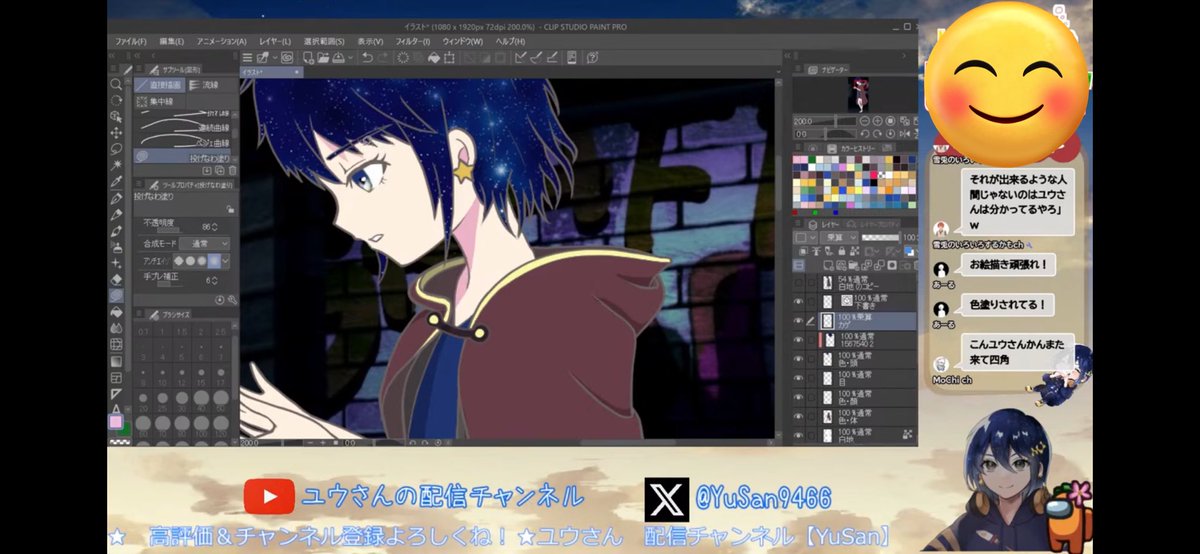Click the smartphone connection icon in command bar
This screenshot has width=1200, height=554.
point(571,58)
